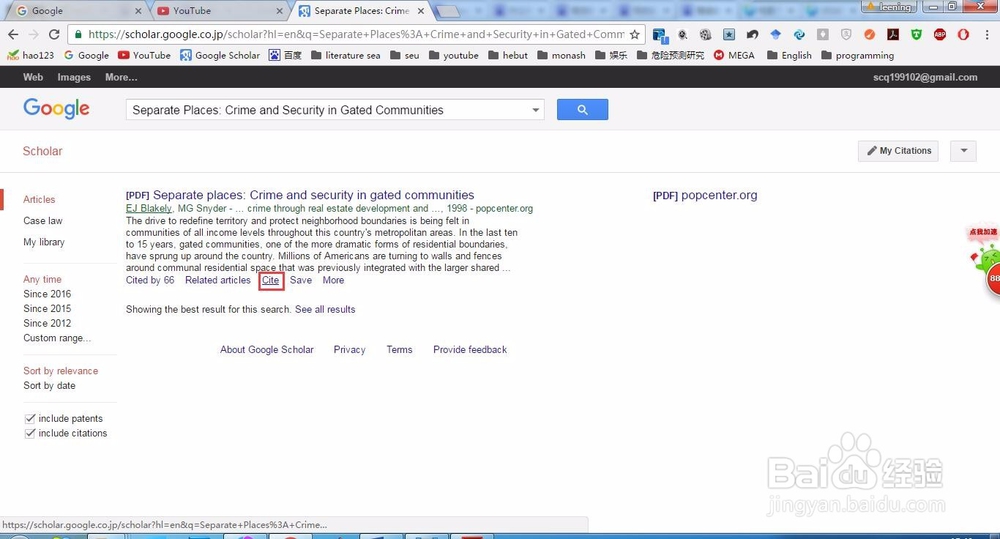Screen dimensions: 1000x539
Task: Open the youtube bookmark folder
Action: [453, 55]
